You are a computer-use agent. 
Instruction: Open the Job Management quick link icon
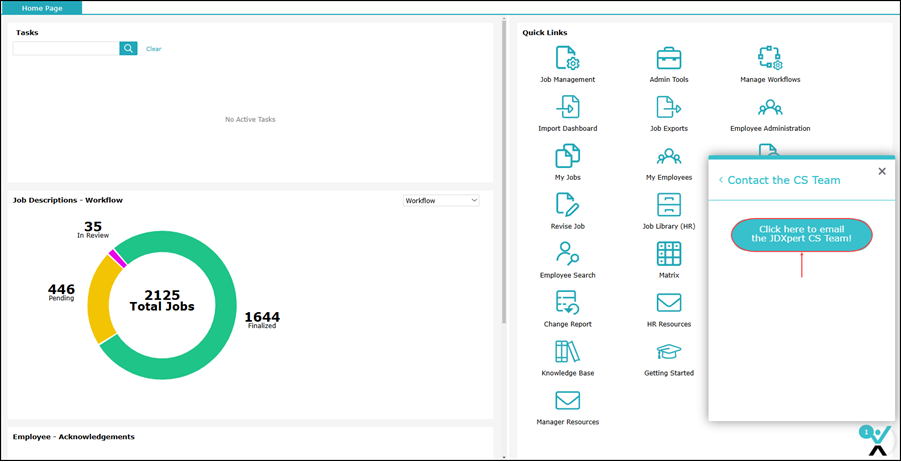tap(567, 58)
